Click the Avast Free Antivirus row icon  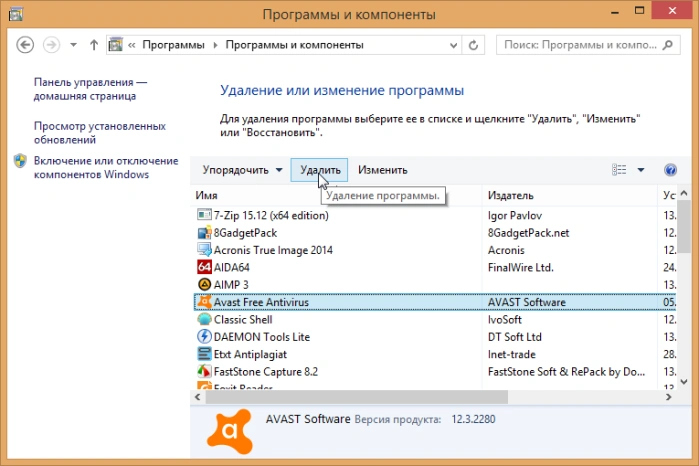(204, 302)
